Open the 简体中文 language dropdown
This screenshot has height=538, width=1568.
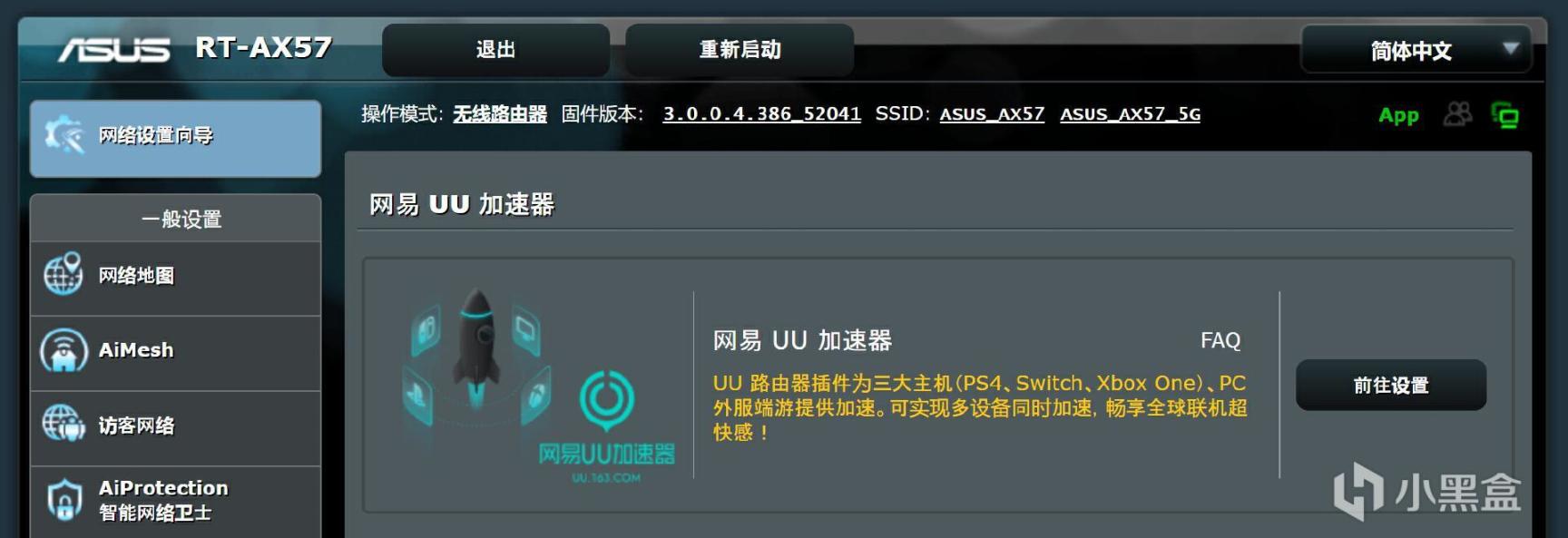(x=1416, y=50)
